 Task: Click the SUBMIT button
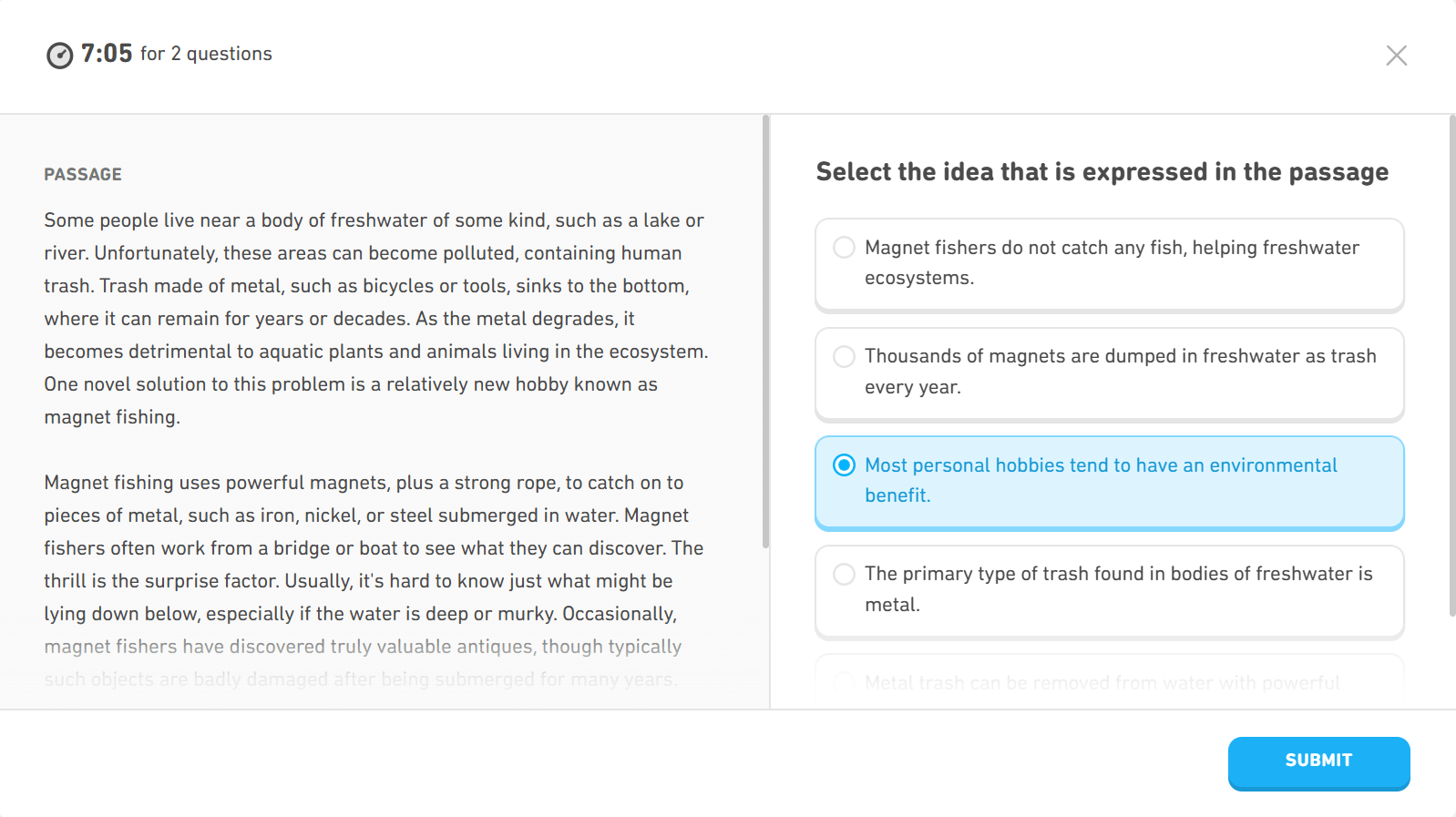(1318, 762)
